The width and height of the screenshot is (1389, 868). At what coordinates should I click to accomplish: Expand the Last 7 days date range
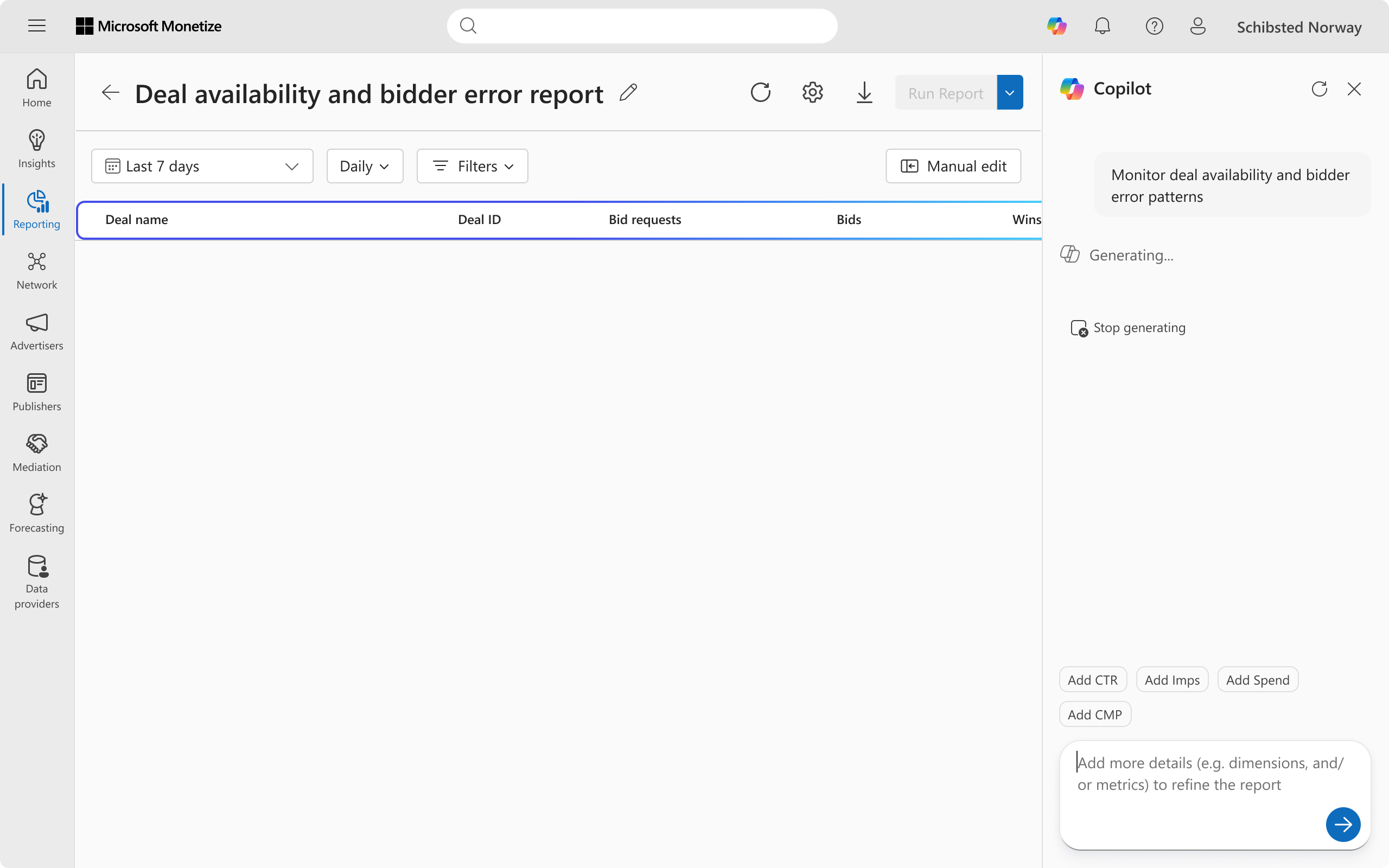202,167
